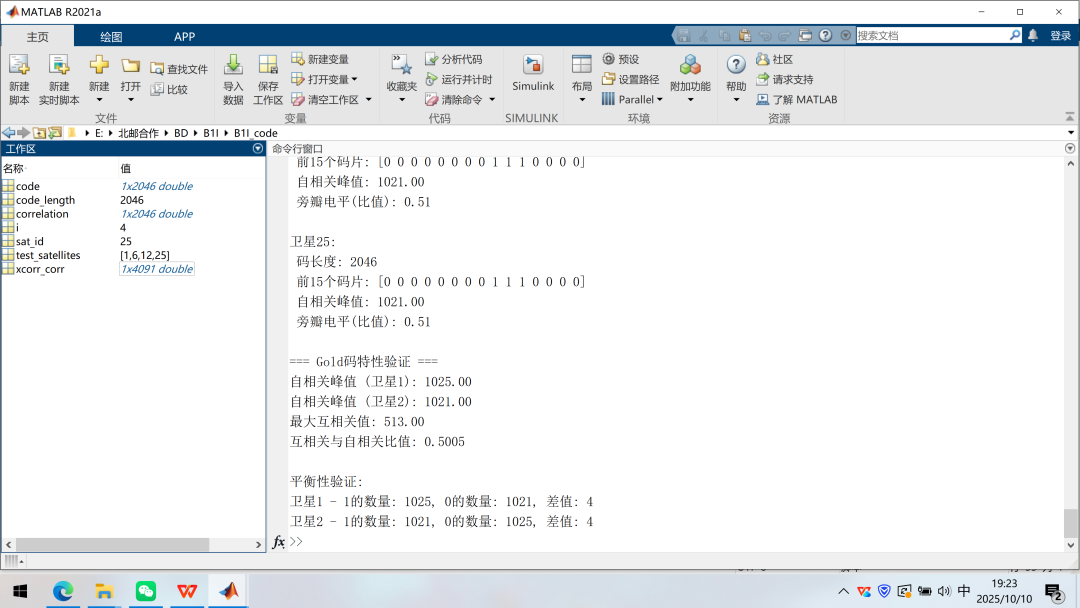Click the 帮助 (Help) question mark icon
This screenshot has width=1080, height=608.
pos(736,65)
